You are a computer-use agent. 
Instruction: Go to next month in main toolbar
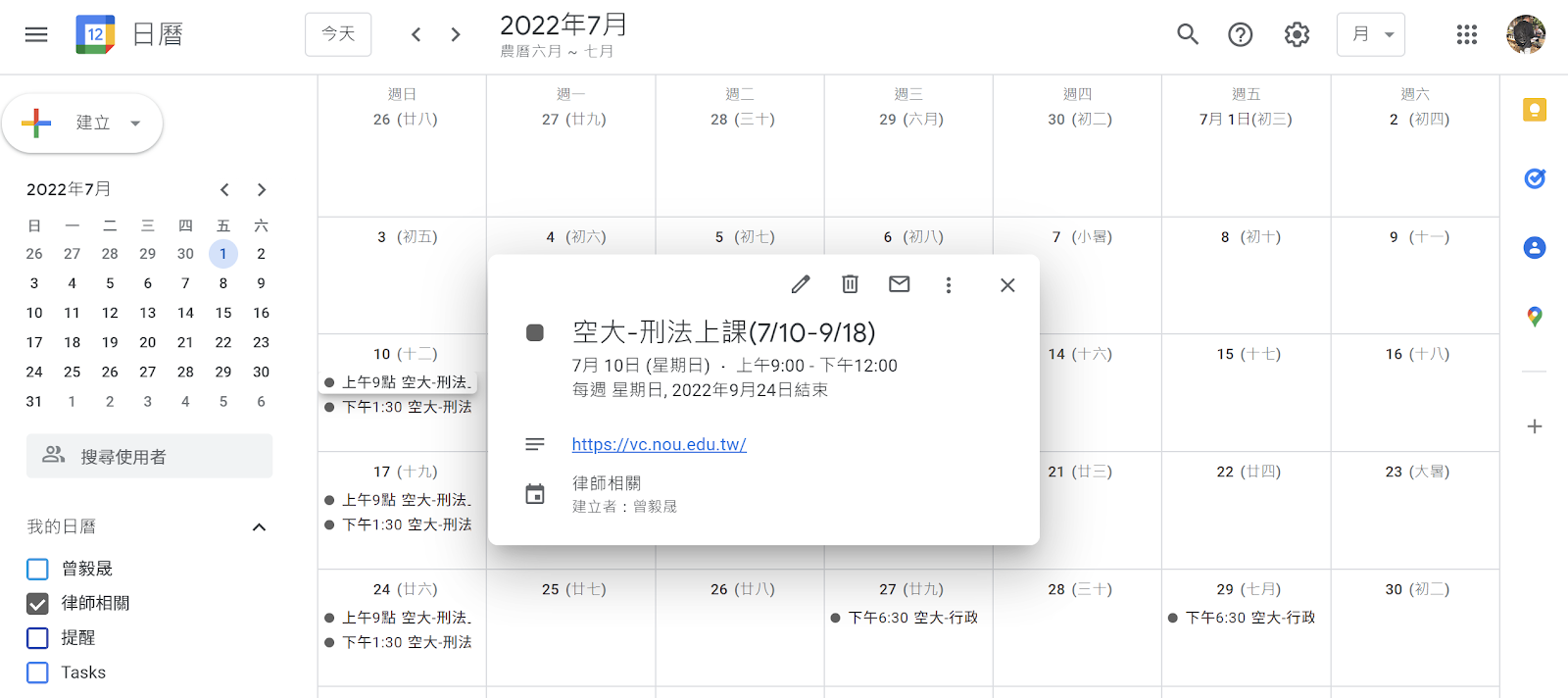tap(456, 34)
